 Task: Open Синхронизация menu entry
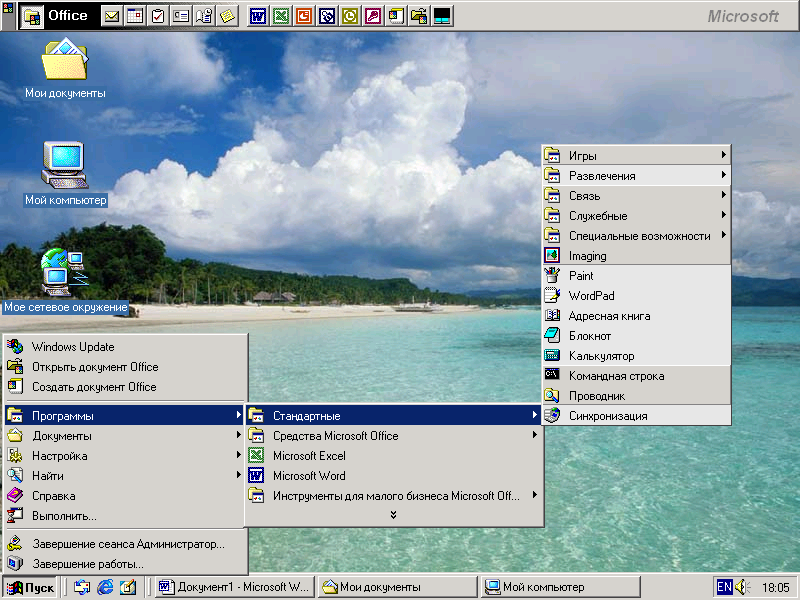click(637, 416)
